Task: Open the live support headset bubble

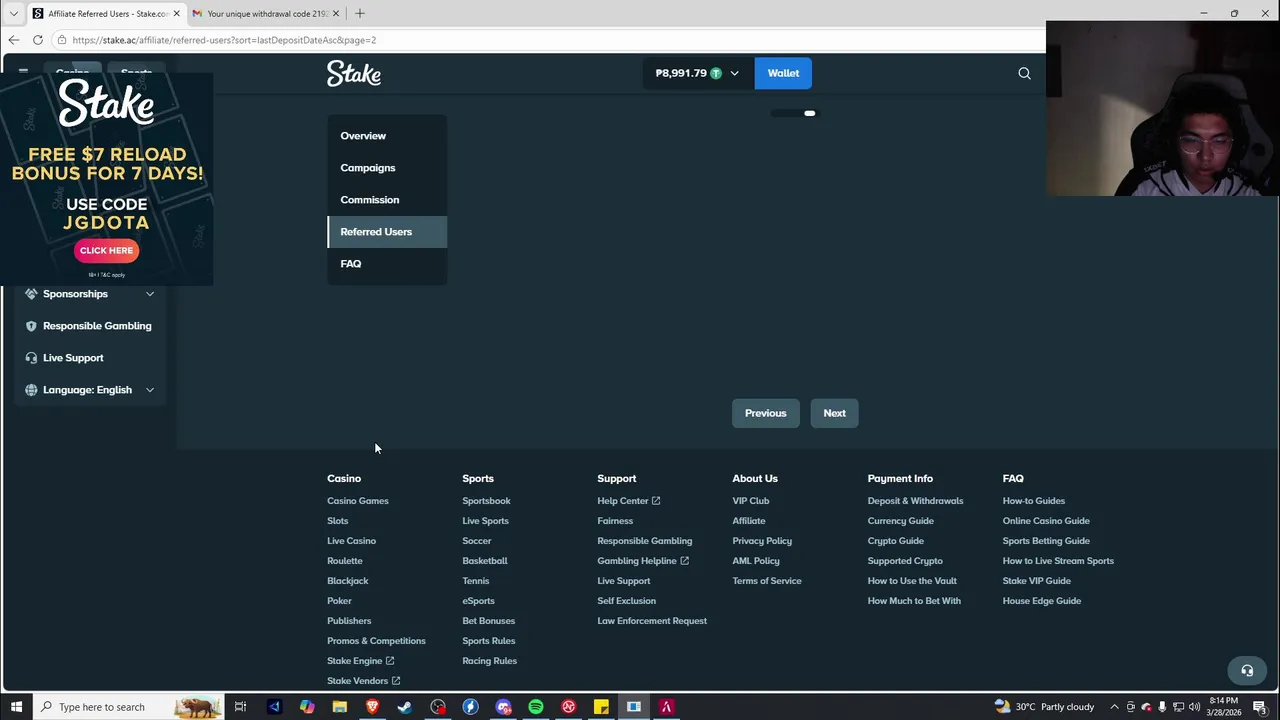Action: [x=1247, y=671]
